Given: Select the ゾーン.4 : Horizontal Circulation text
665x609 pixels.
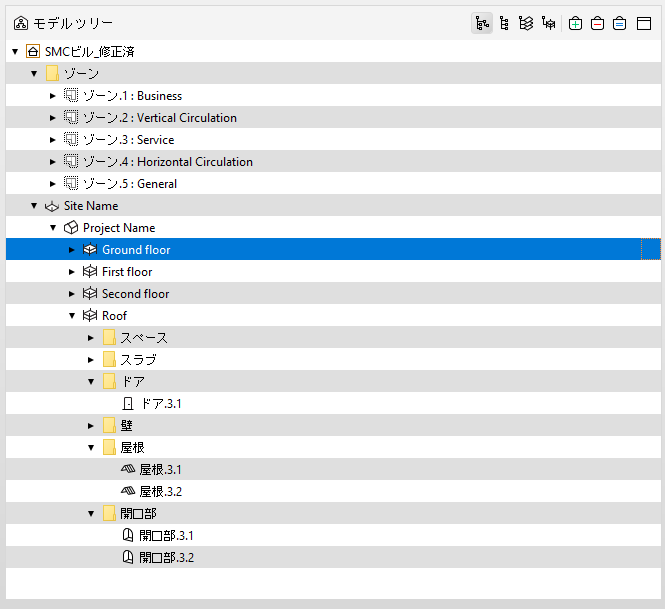Looking at the screenshot, I should [x=168, y=162].
